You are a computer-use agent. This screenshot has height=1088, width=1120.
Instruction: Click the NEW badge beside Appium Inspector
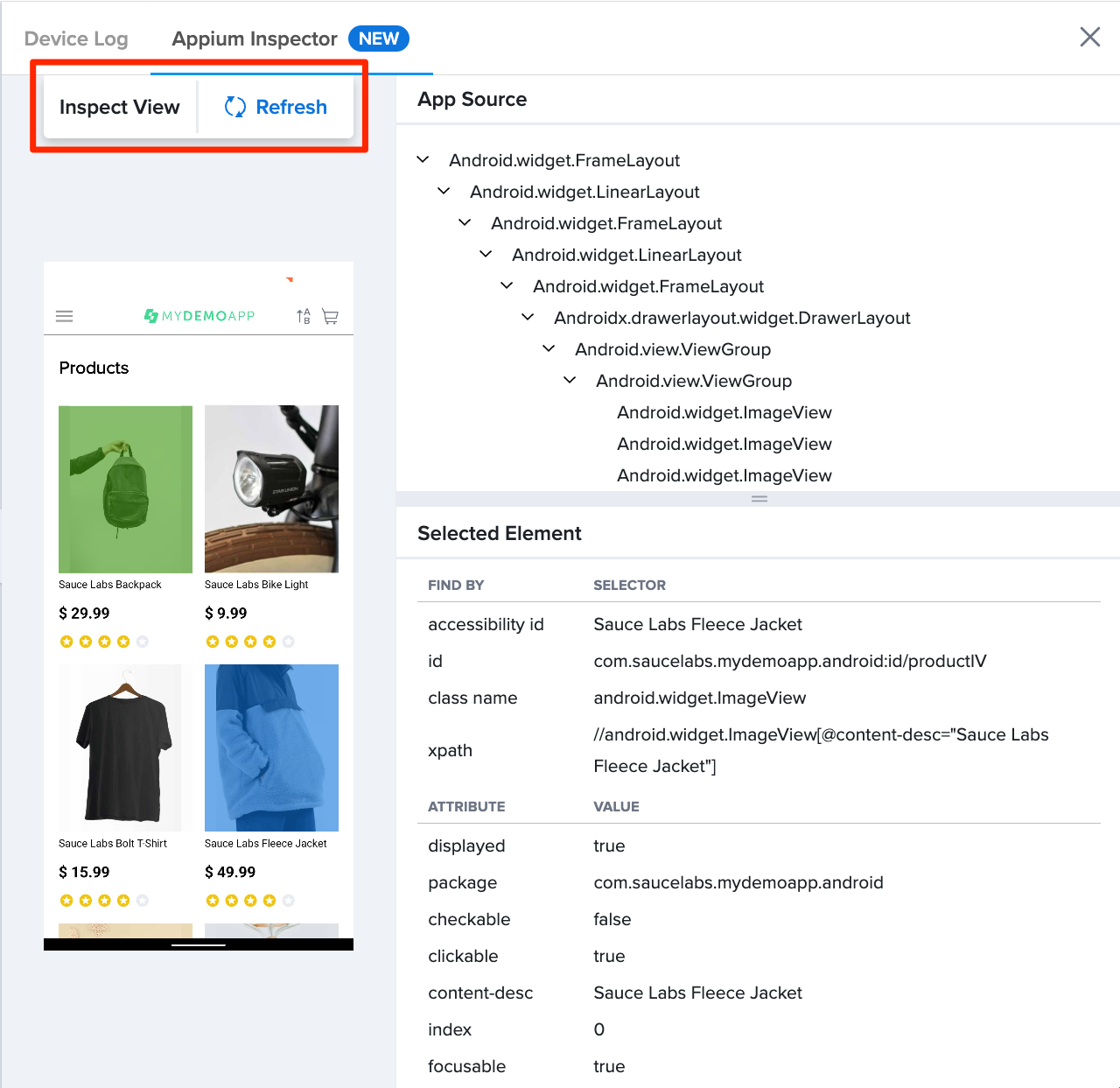[x=378, y=39]
